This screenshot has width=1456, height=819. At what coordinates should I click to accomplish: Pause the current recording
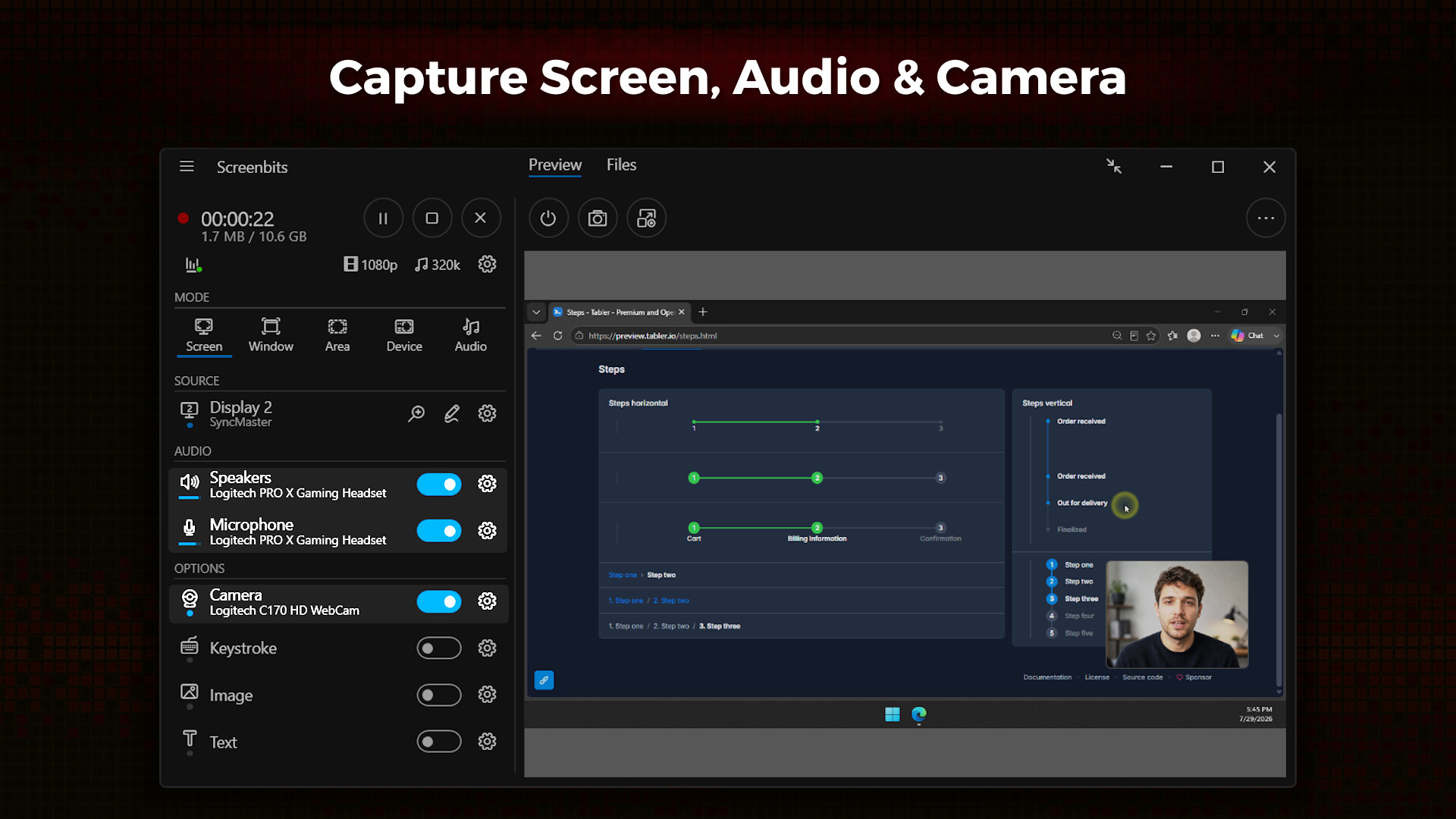pos(383,218)
